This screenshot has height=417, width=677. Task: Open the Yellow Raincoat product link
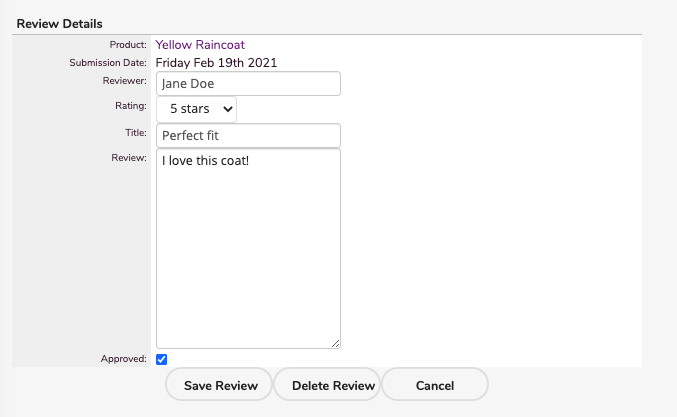pos(200,45)
